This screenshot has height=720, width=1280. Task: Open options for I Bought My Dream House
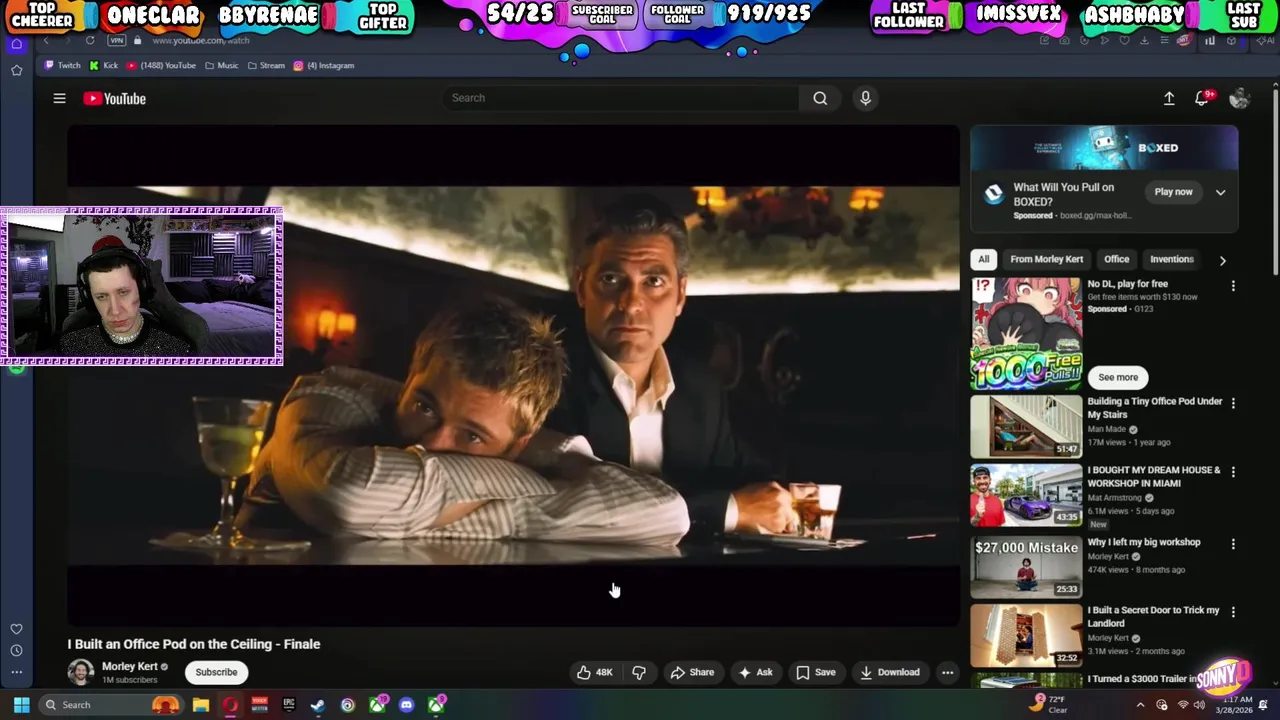point(1233,471)
